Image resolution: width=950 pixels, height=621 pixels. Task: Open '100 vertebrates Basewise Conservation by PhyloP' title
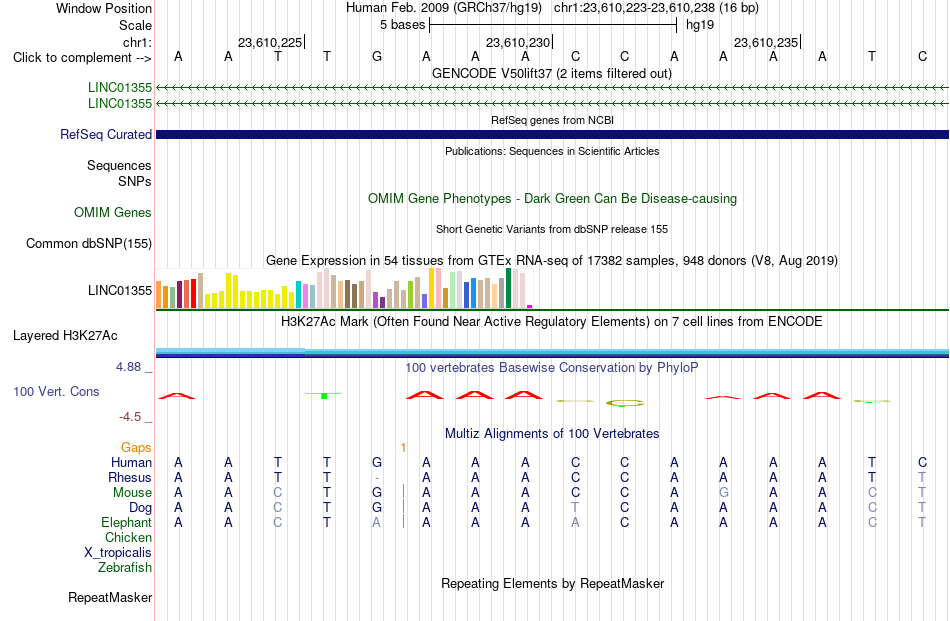(x=552, y=367)
